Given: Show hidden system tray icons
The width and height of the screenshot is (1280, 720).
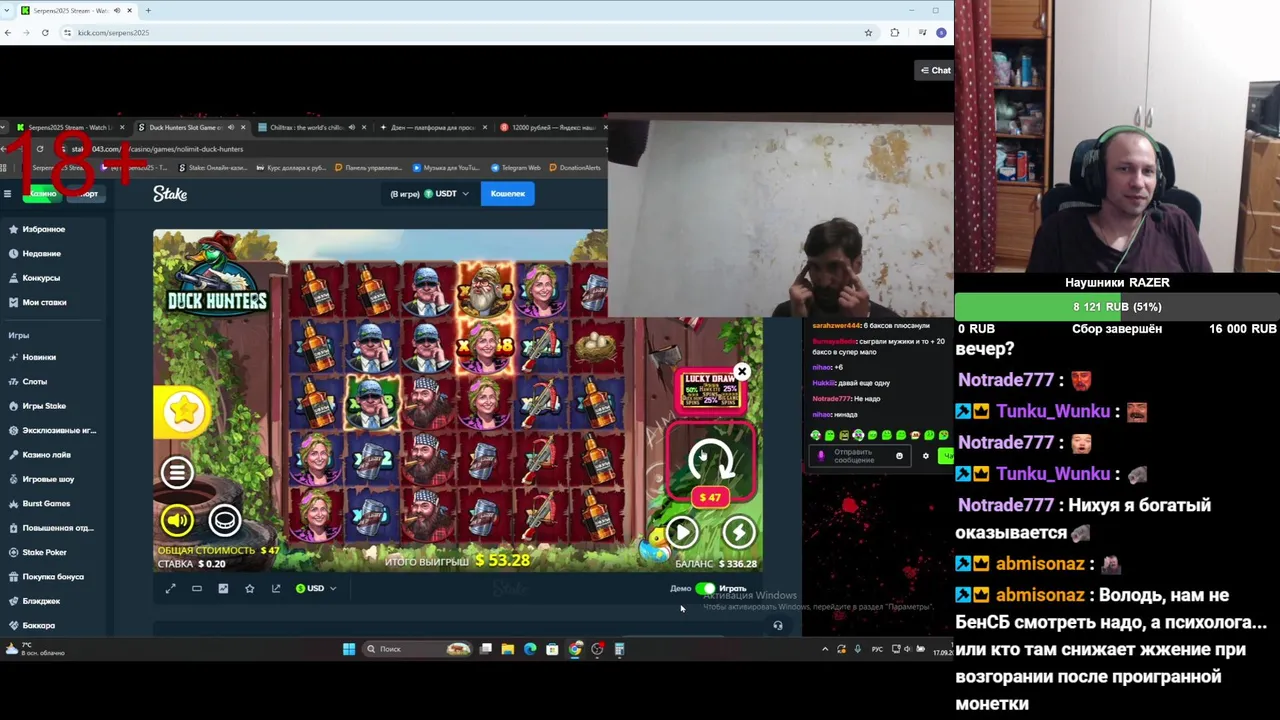Looking at the screenshot, I should [x=825, y=649].
